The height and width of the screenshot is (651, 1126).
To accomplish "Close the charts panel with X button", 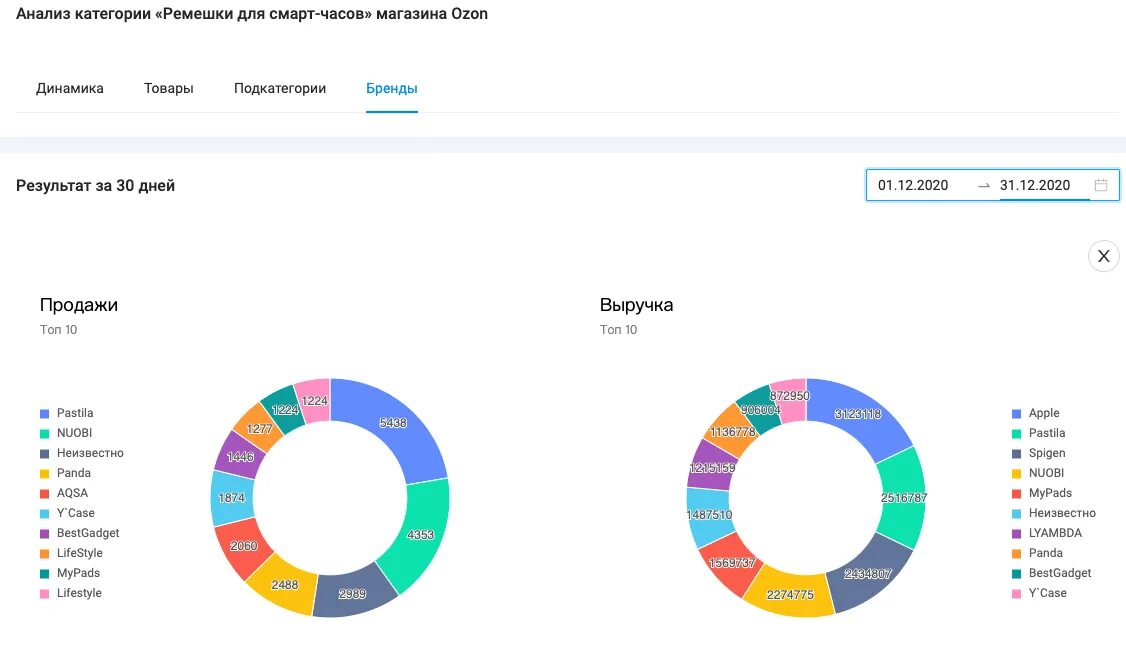I will click(x=1104, y=256).
